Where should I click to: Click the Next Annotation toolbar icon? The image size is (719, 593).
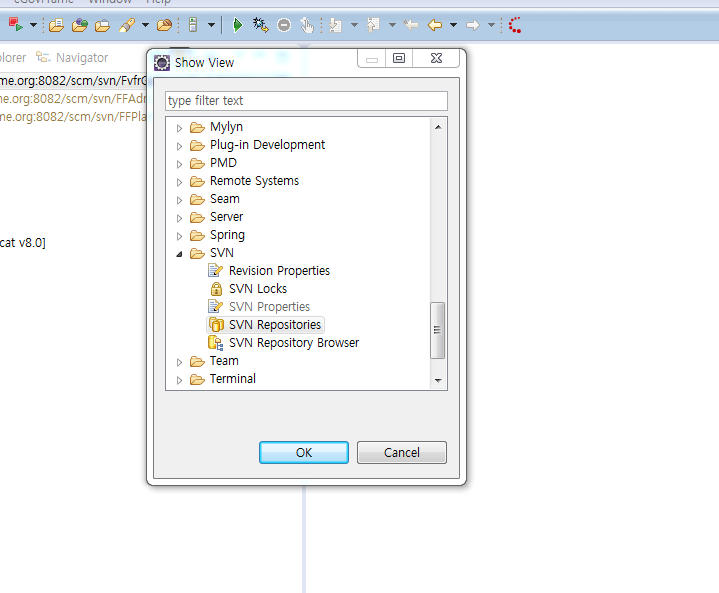(x=336, y=25)
